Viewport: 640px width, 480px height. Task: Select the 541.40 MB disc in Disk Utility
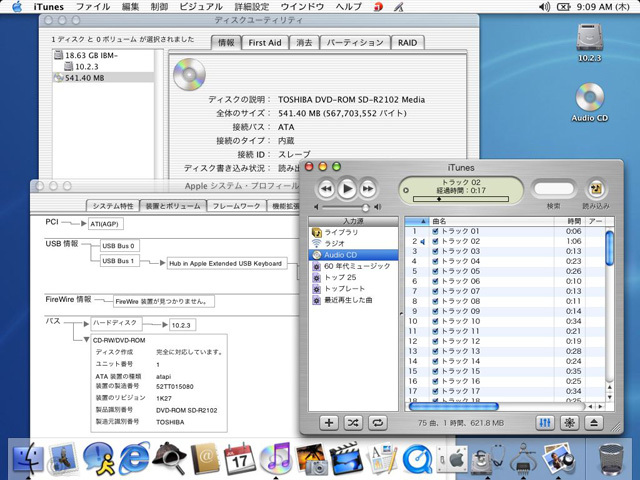click(x=104, y=78)
